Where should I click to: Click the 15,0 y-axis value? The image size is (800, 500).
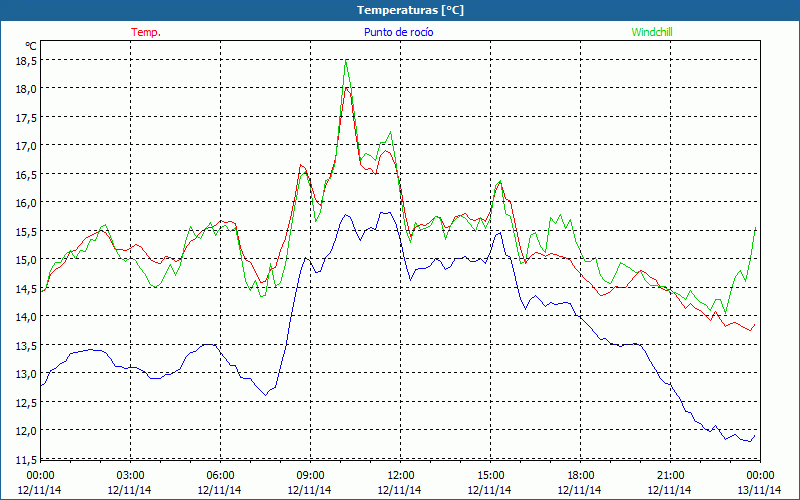click(28, 260)
